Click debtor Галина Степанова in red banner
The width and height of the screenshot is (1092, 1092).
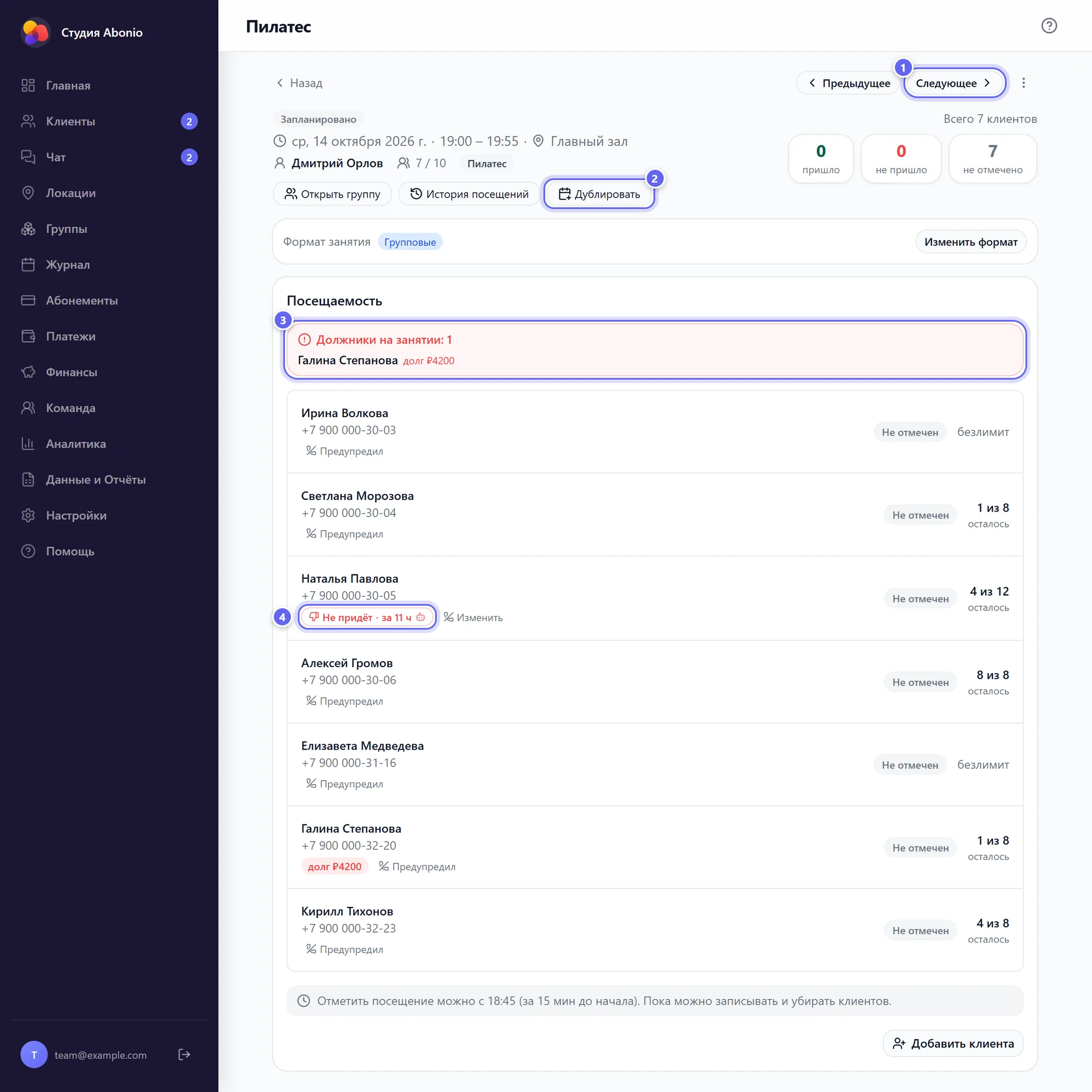pos(348,360)
